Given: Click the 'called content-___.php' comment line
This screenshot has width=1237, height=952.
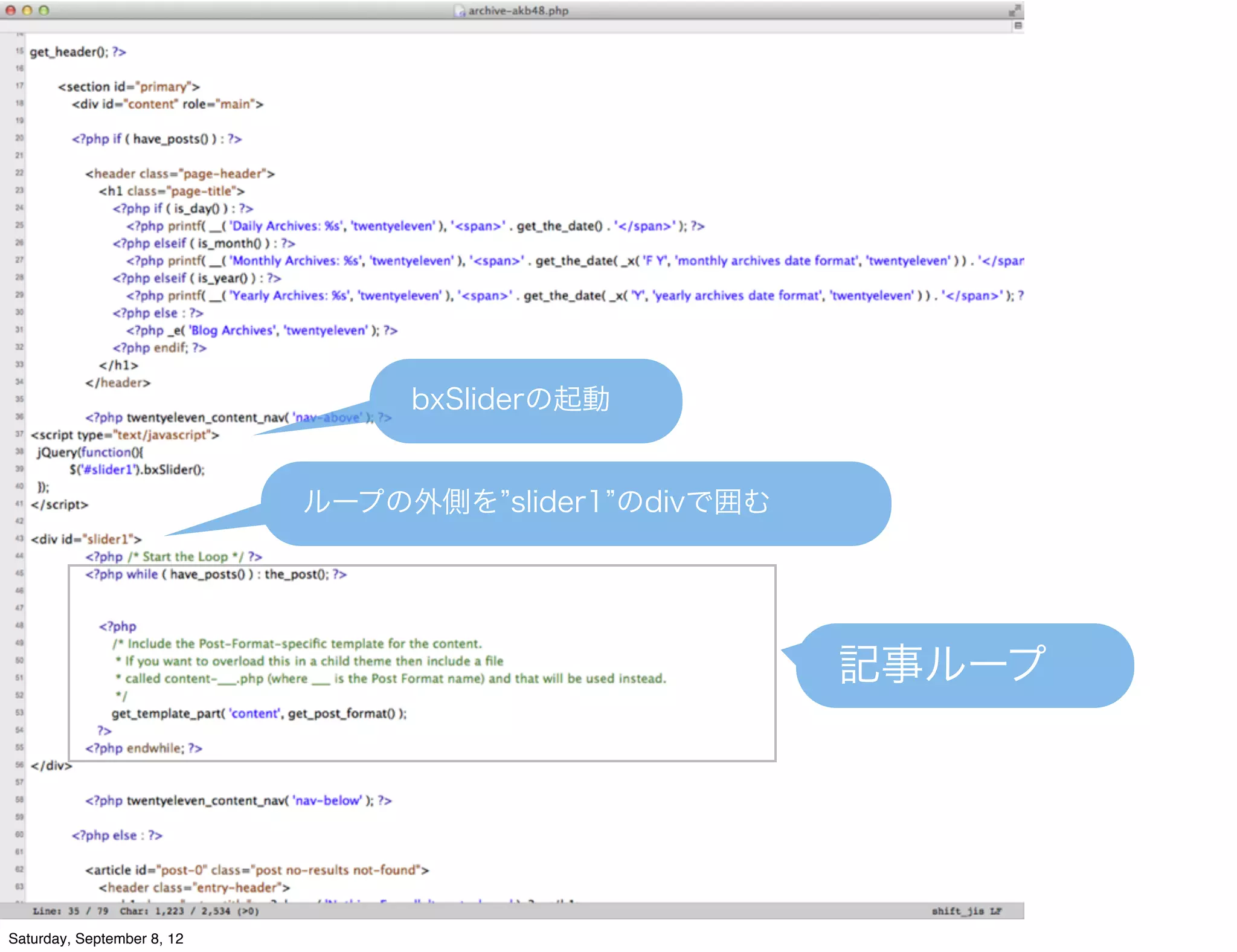Looking at the screenshot, I should 390,679.
